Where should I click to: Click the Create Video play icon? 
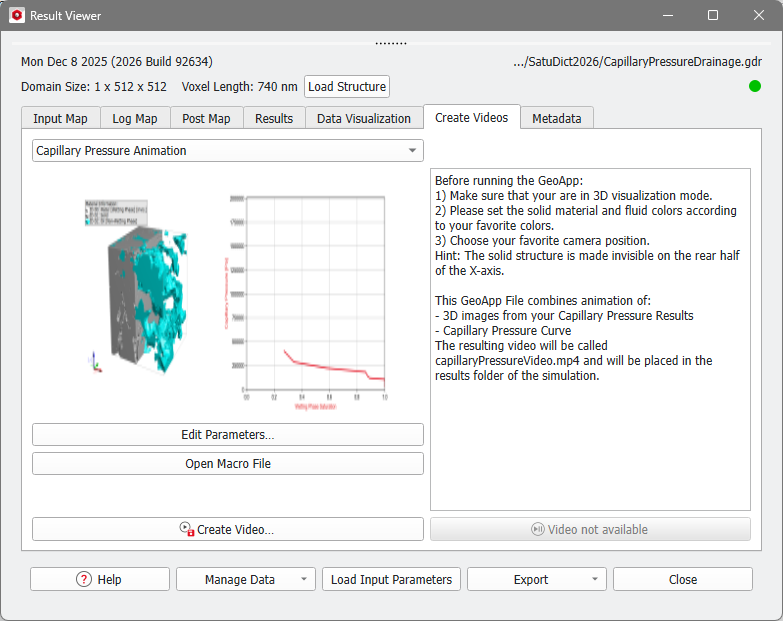[x=186, y=529]
